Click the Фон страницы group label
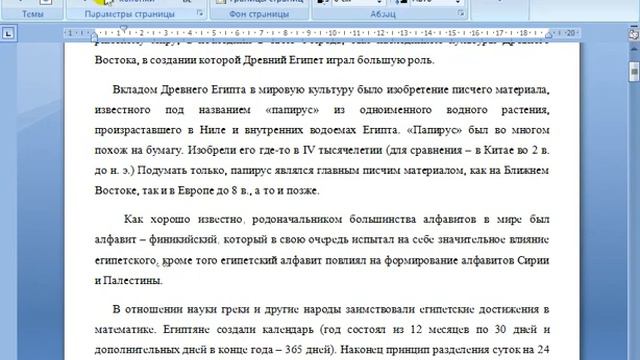The width and height of the screenshot is (640, 360). point(259,14)
